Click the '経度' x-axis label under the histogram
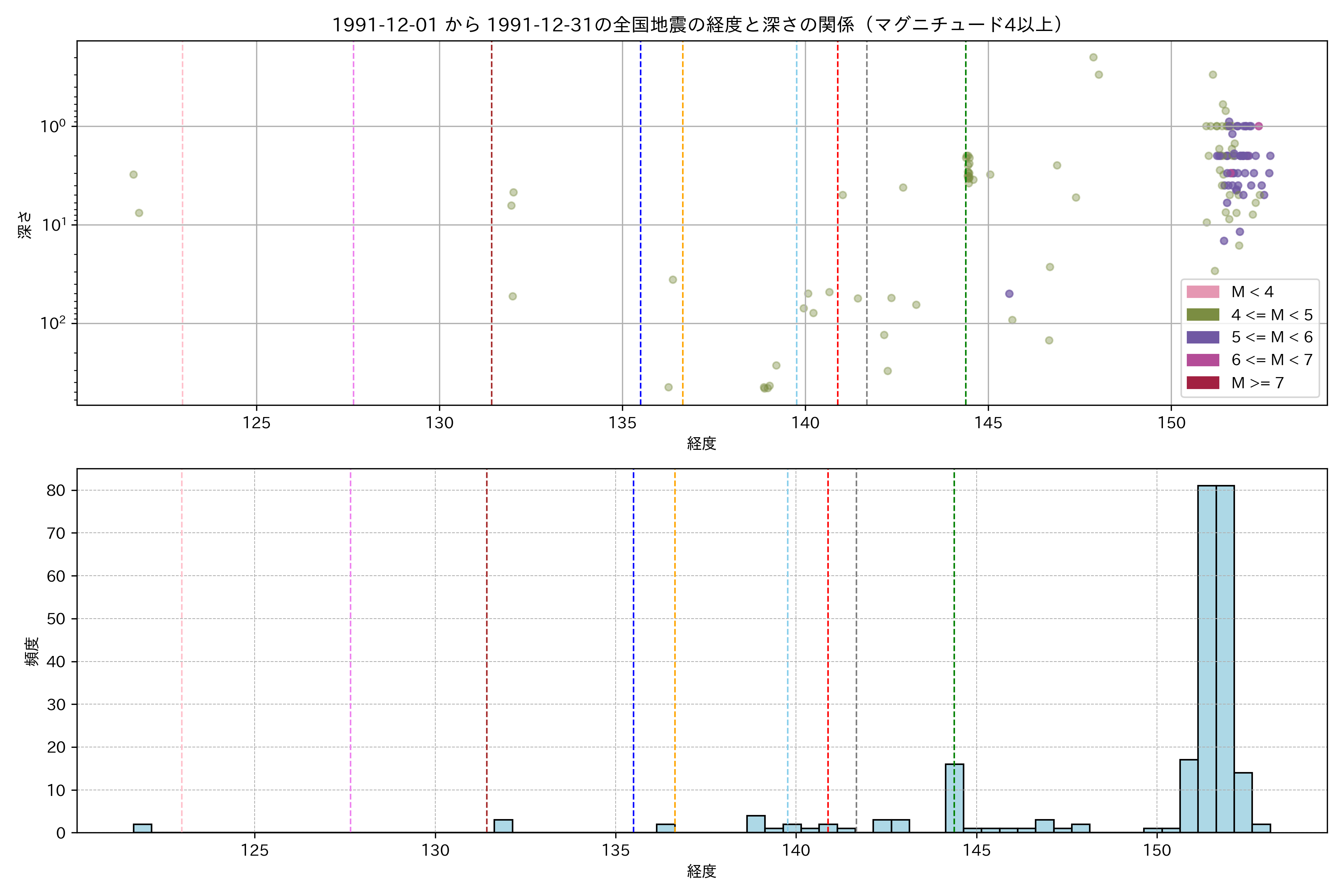Screen dimensions: 1344x896 [x=701, y=871]
